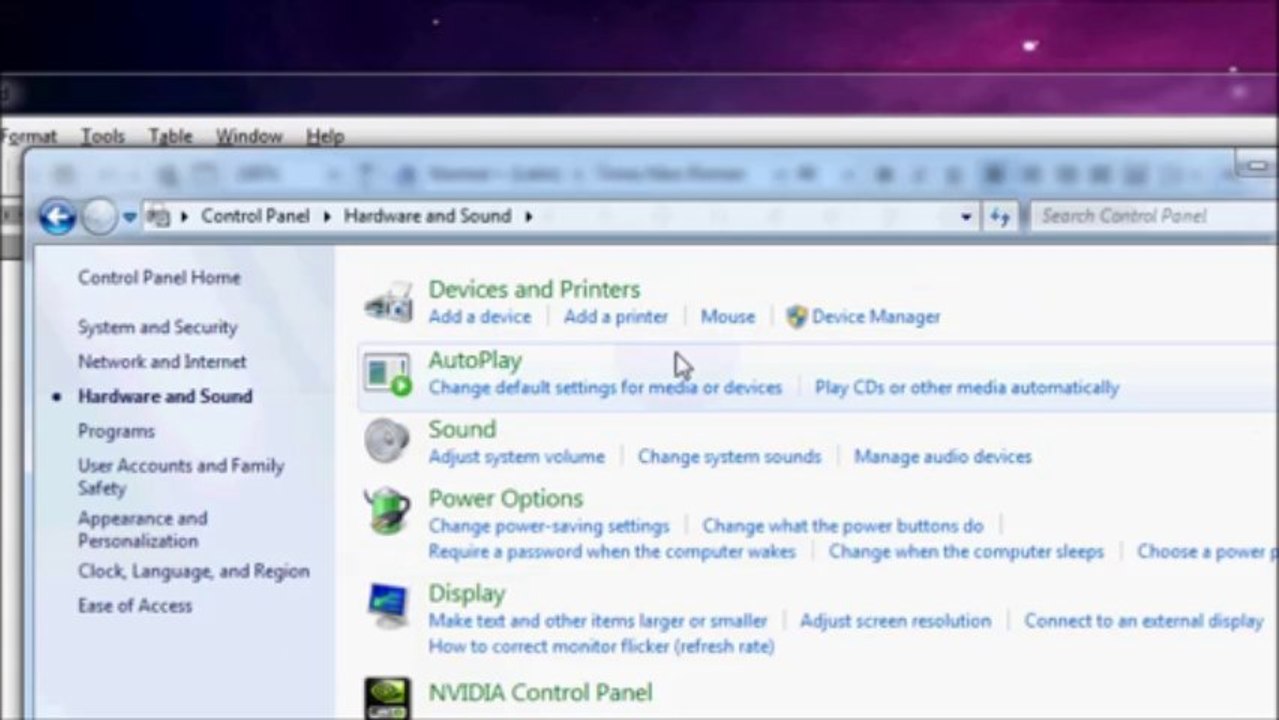Click Make text and other items larger or smaller
This screenshot has width=1279, height=720.
(598, 621)
